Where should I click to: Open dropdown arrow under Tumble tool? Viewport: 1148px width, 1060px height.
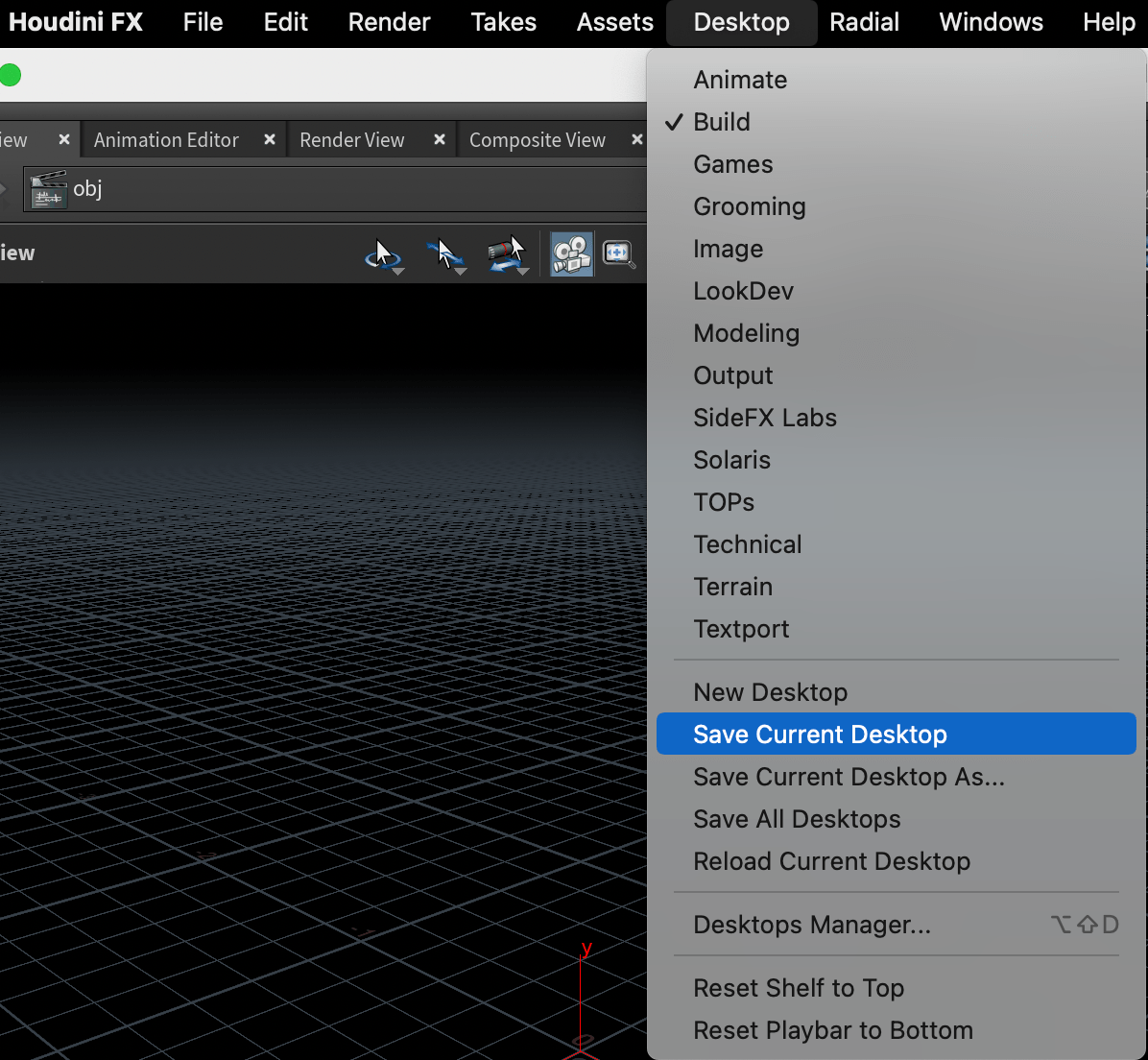[x=397, y=272]
